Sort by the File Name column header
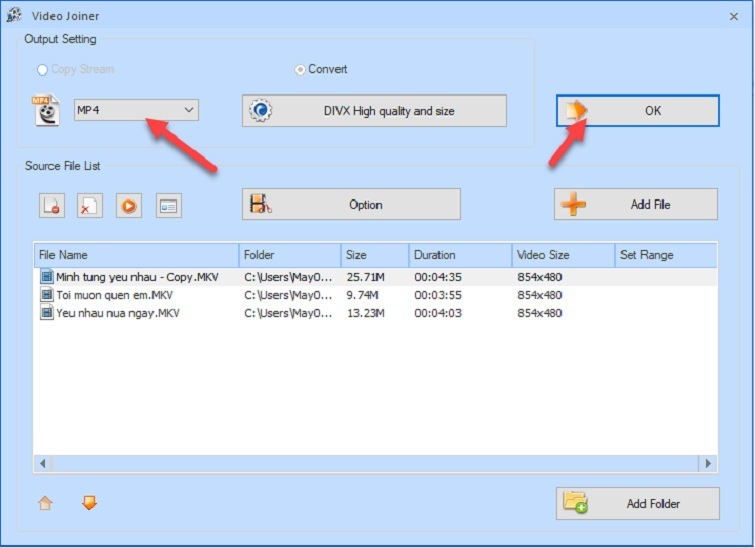The width and height of the screenshot is (755, 548). tap(136, 255)
